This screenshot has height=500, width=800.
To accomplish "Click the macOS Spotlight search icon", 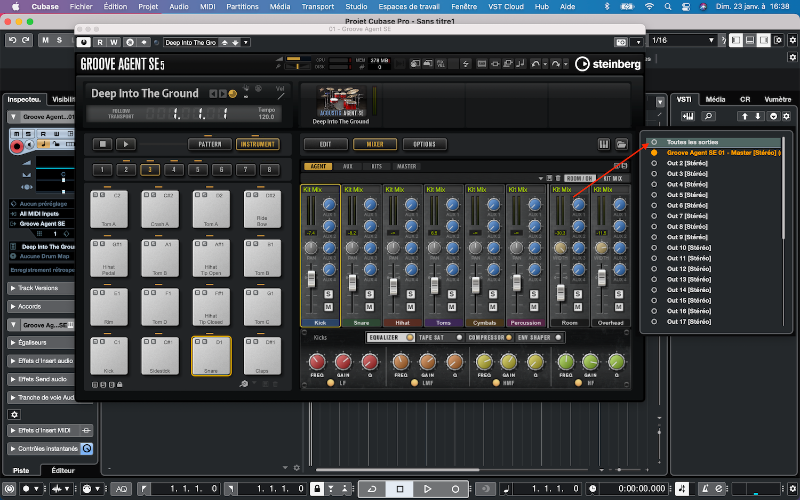I will 667,7.
